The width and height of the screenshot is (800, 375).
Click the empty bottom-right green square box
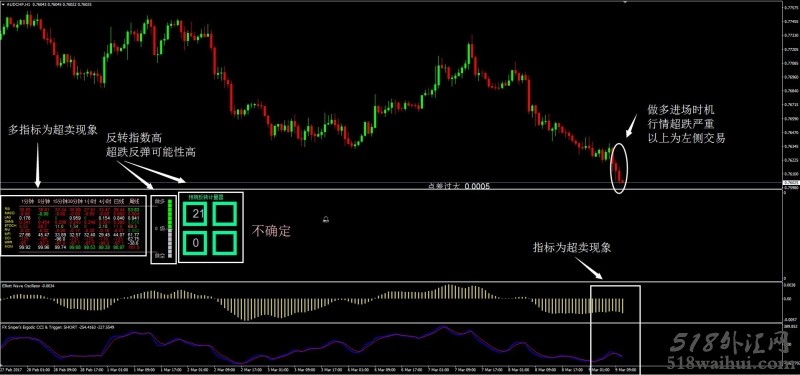click(x=224, y=243)
